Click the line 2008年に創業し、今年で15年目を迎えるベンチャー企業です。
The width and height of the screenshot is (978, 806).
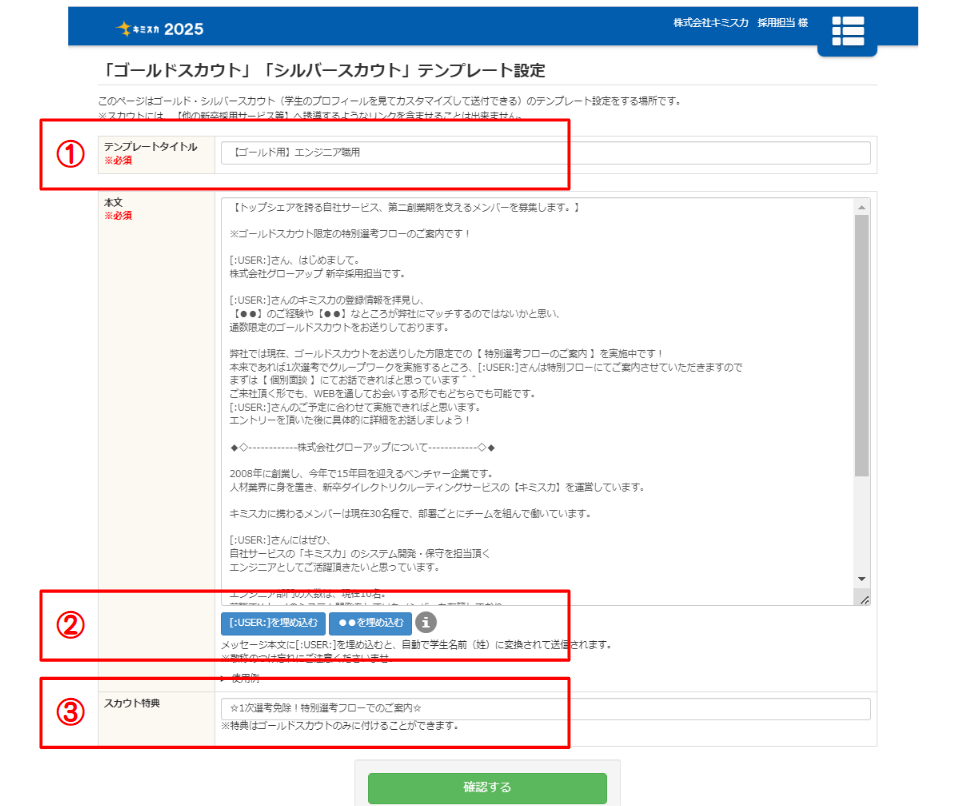361,473
